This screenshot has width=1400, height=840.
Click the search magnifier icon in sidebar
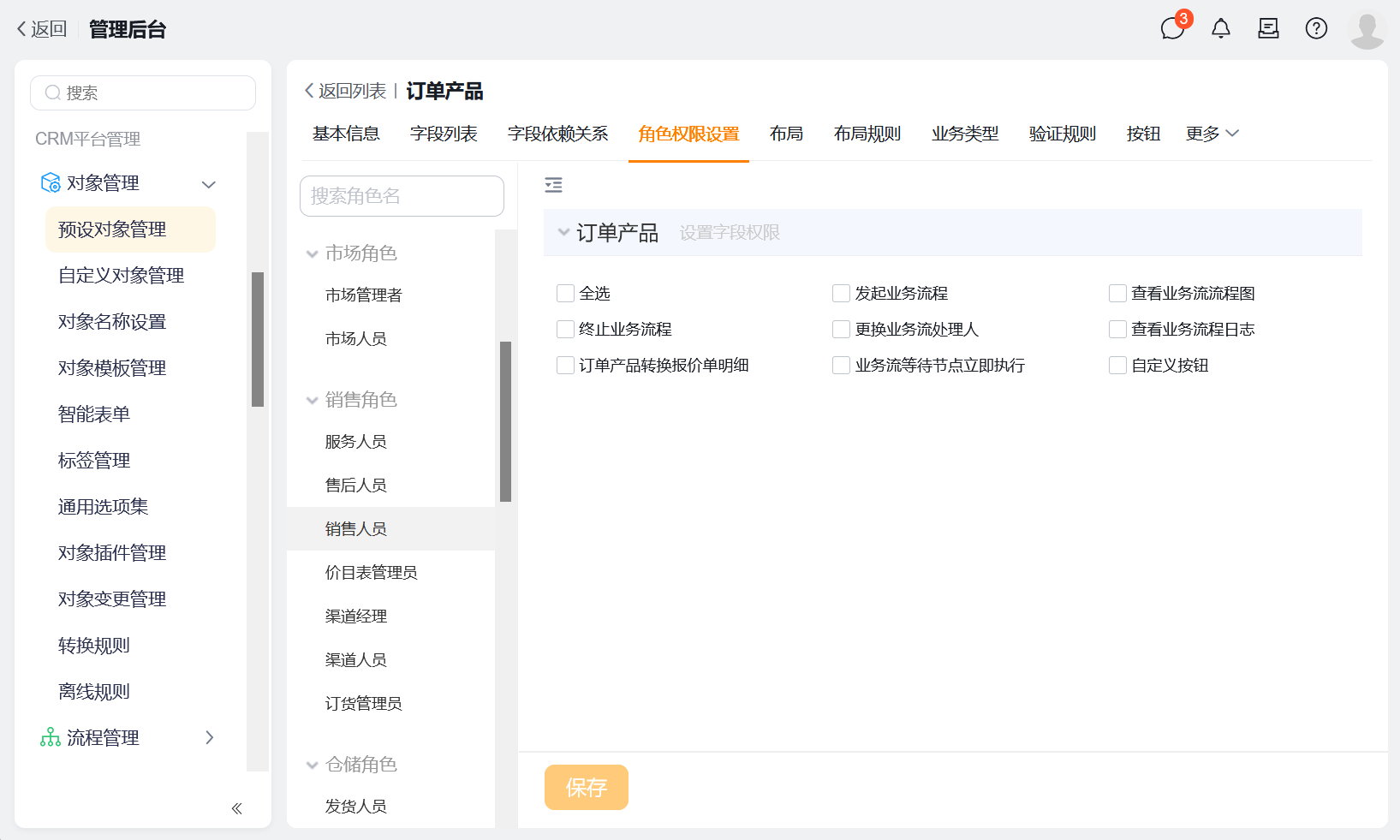click(53, 92)
